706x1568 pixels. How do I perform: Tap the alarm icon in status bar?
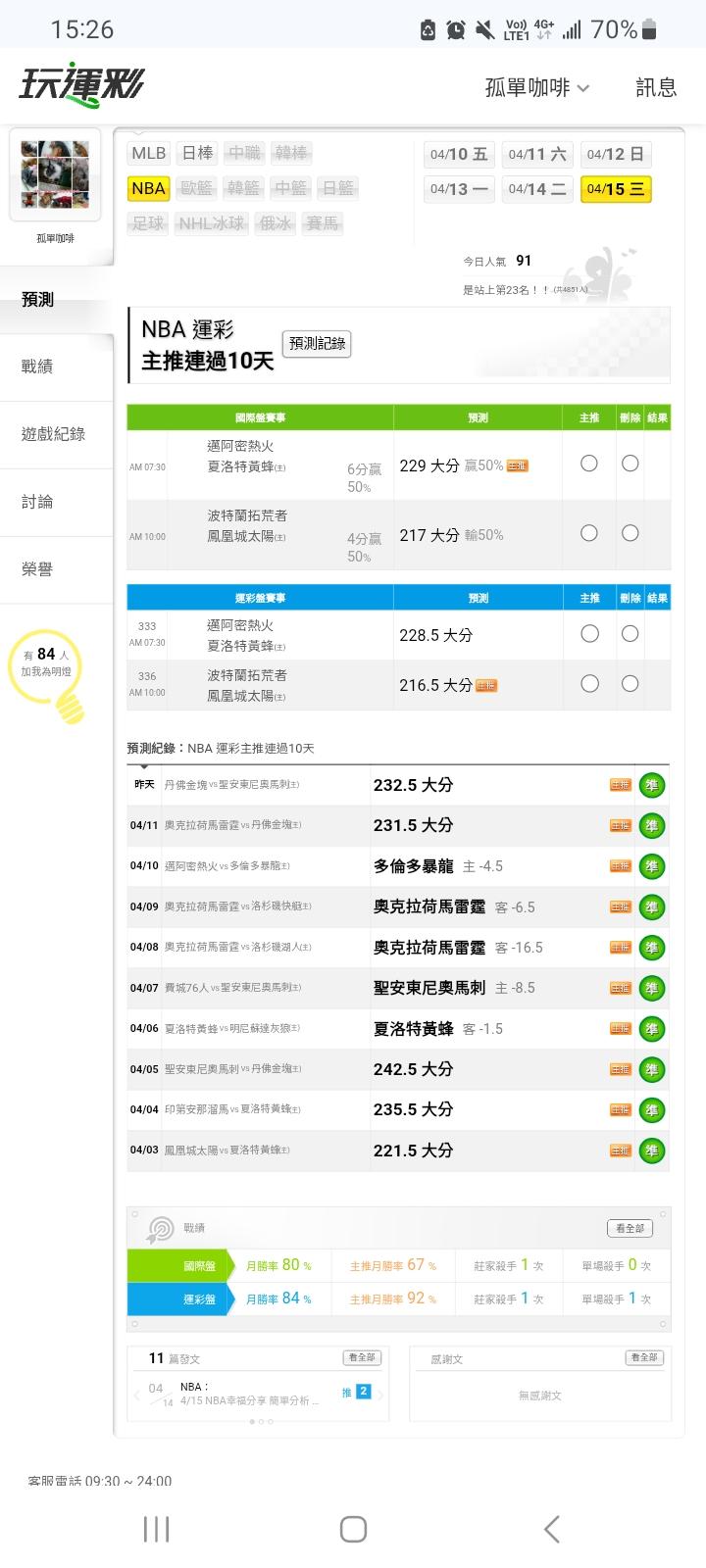456,30
